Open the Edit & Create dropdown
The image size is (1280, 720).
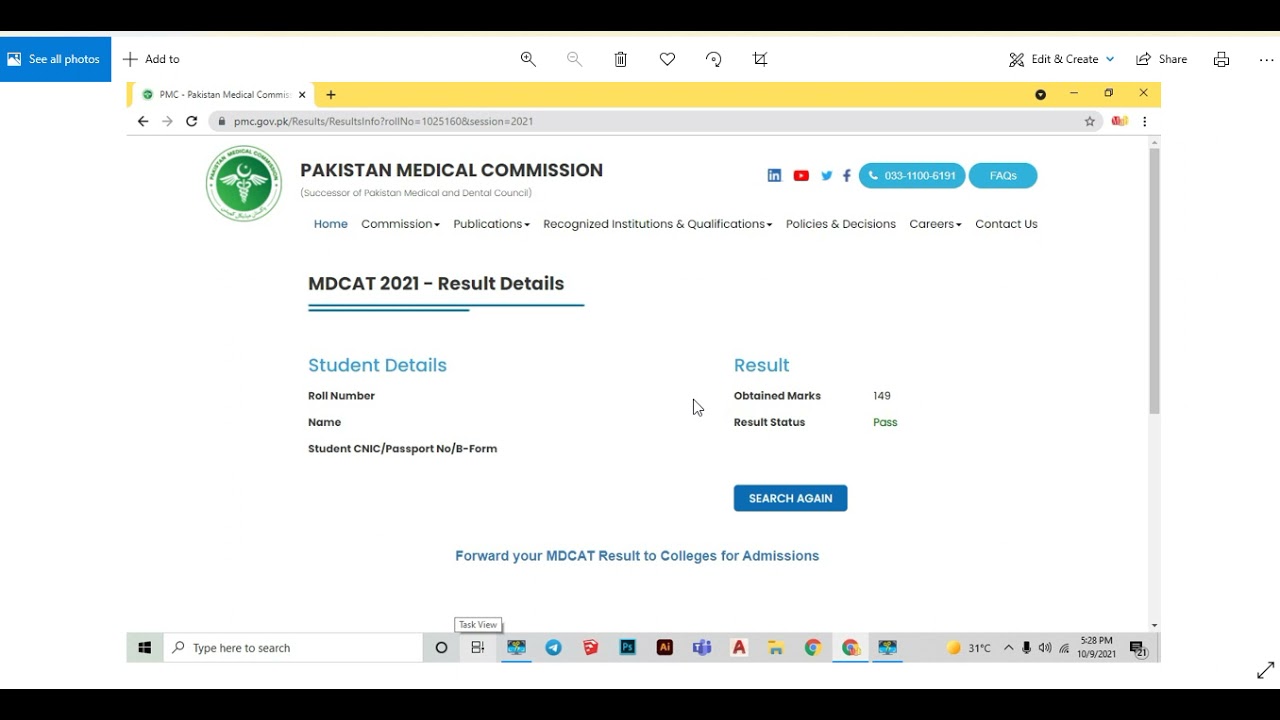(1061, 59)
